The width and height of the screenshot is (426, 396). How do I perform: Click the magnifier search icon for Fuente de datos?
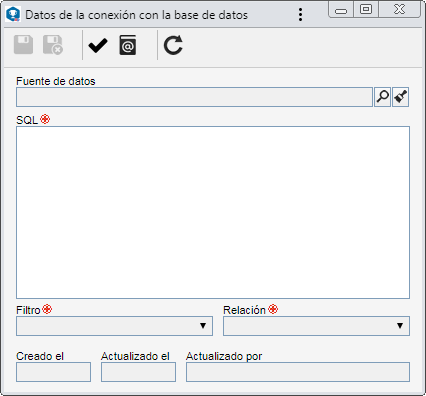coord(383,97)
